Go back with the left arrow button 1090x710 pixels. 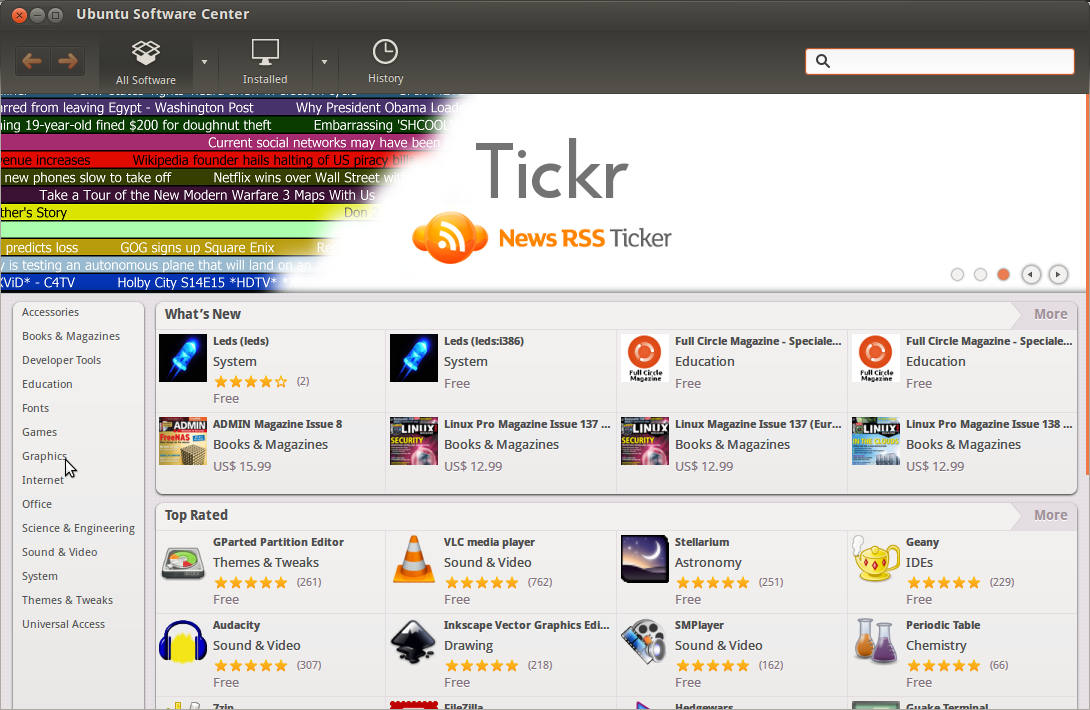(32, 61)
